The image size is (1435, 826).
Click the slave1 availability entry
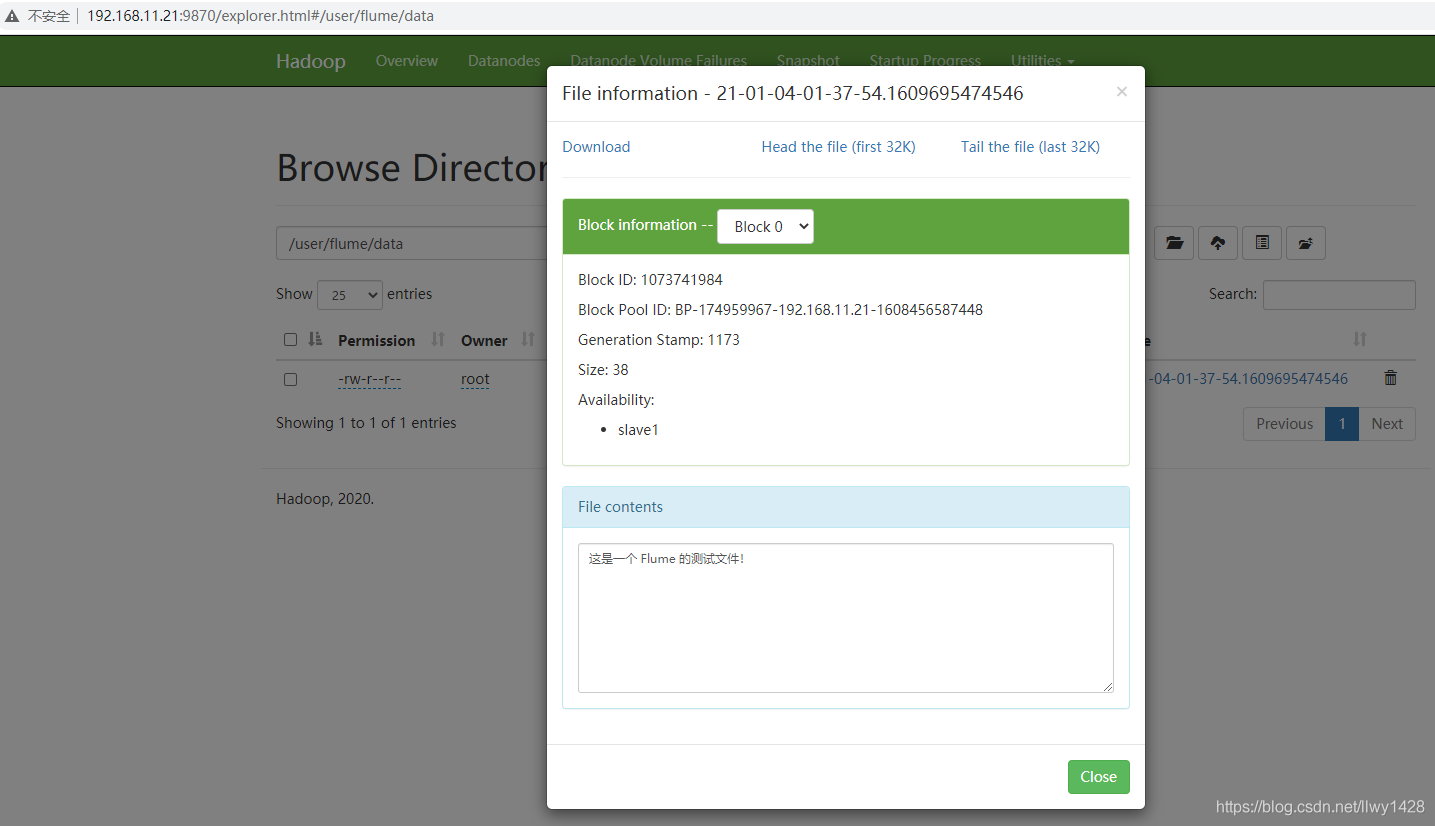click(x=638, y=430)
